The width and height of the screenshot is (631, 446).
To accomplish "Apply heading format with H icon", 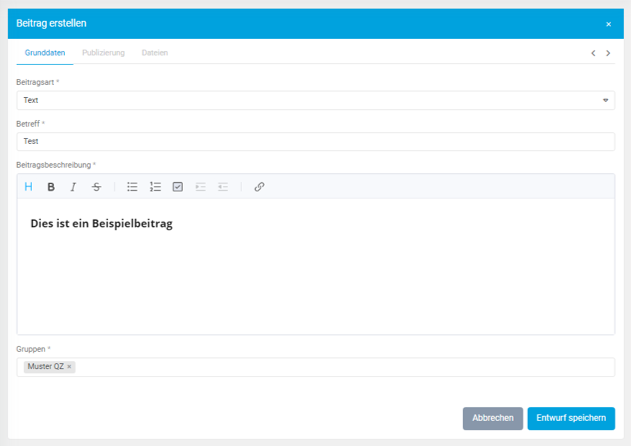I will point(28,187).
